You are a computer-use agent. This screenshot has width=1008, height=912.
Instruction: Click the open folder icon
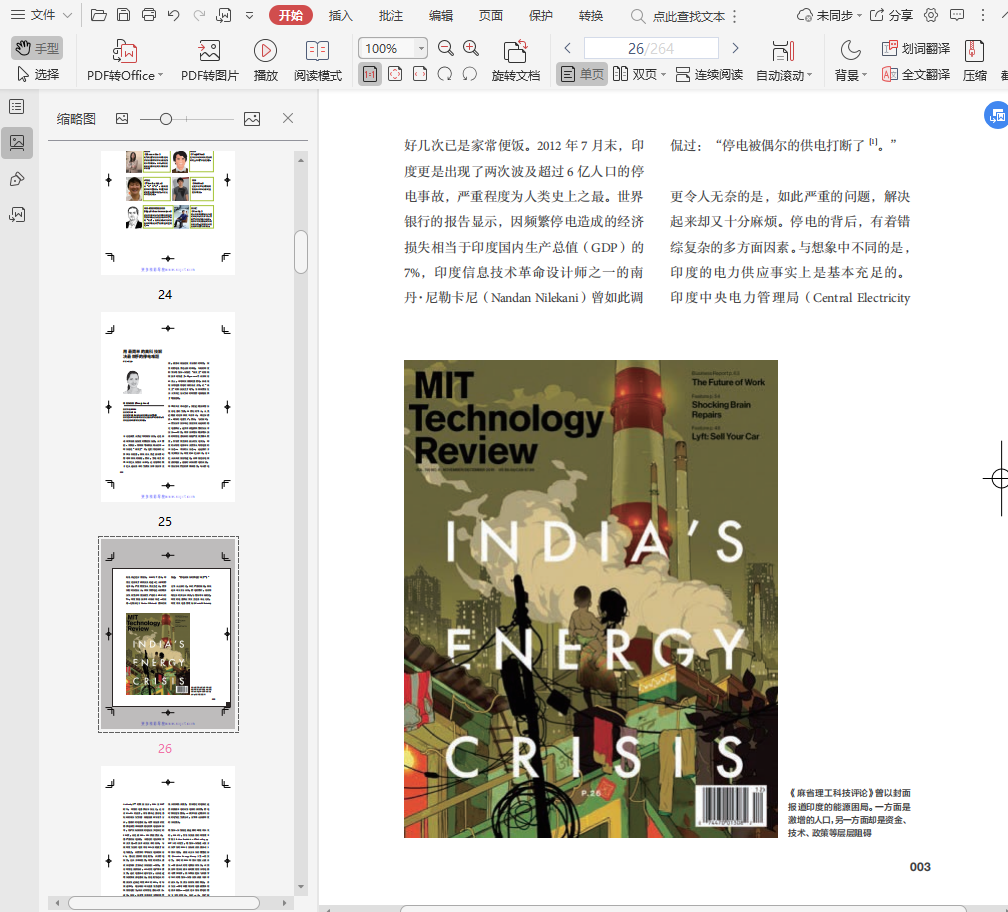click(x=98, y=15)
